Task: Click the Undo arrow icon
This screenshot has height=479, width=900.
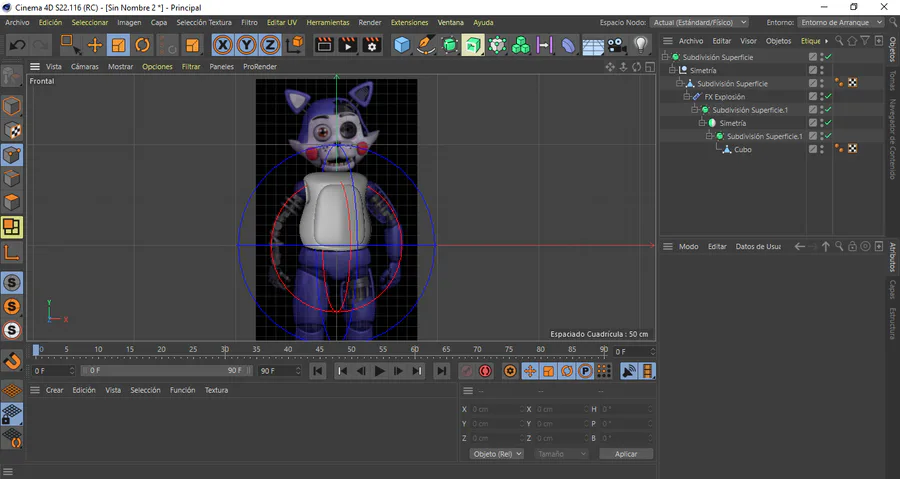Action: tap(17, 45)
